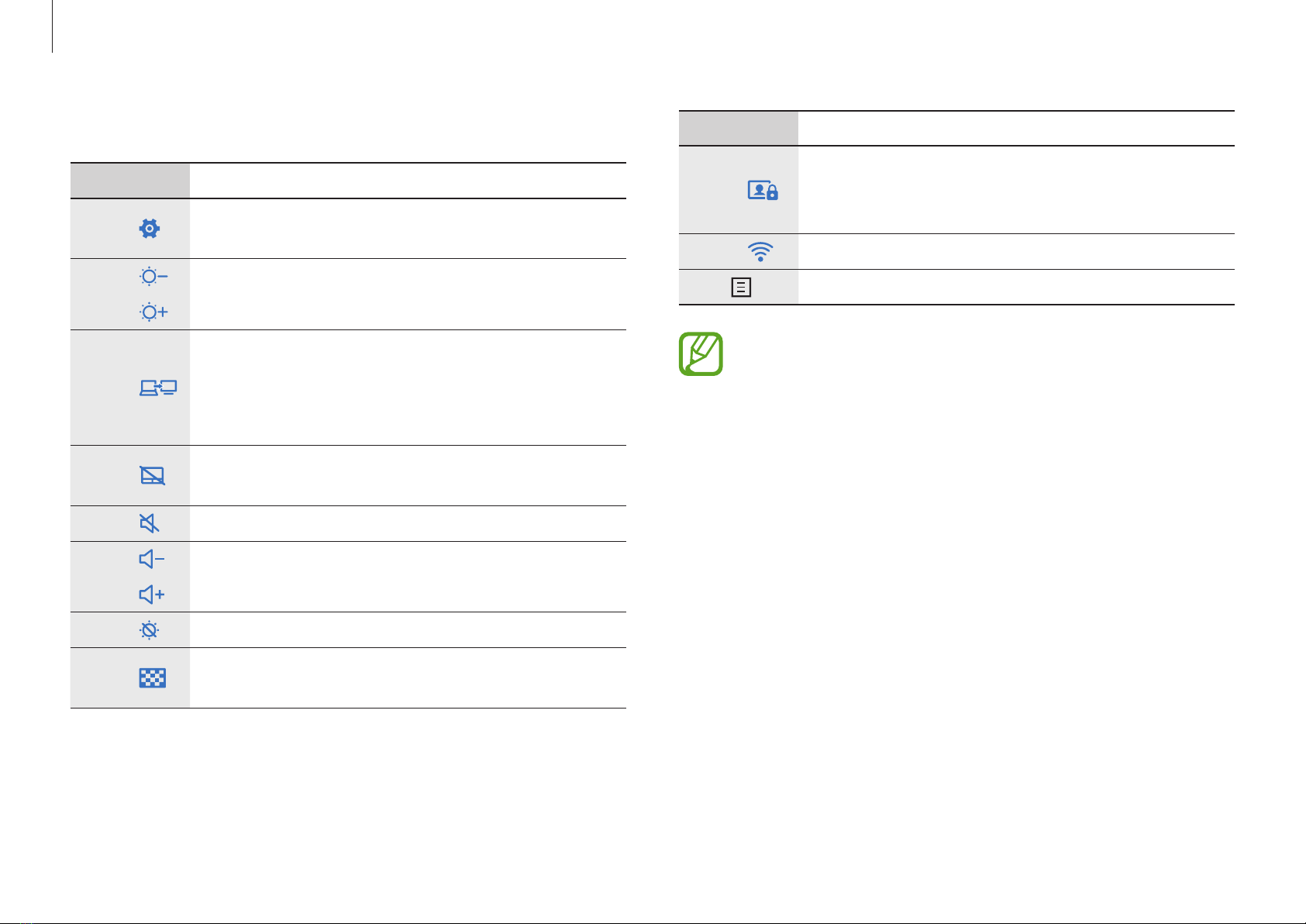The image size is (1306, 924).
Task: Click the blank description cell beside the Wi-Fi icon
Action: click(1016, 251)
